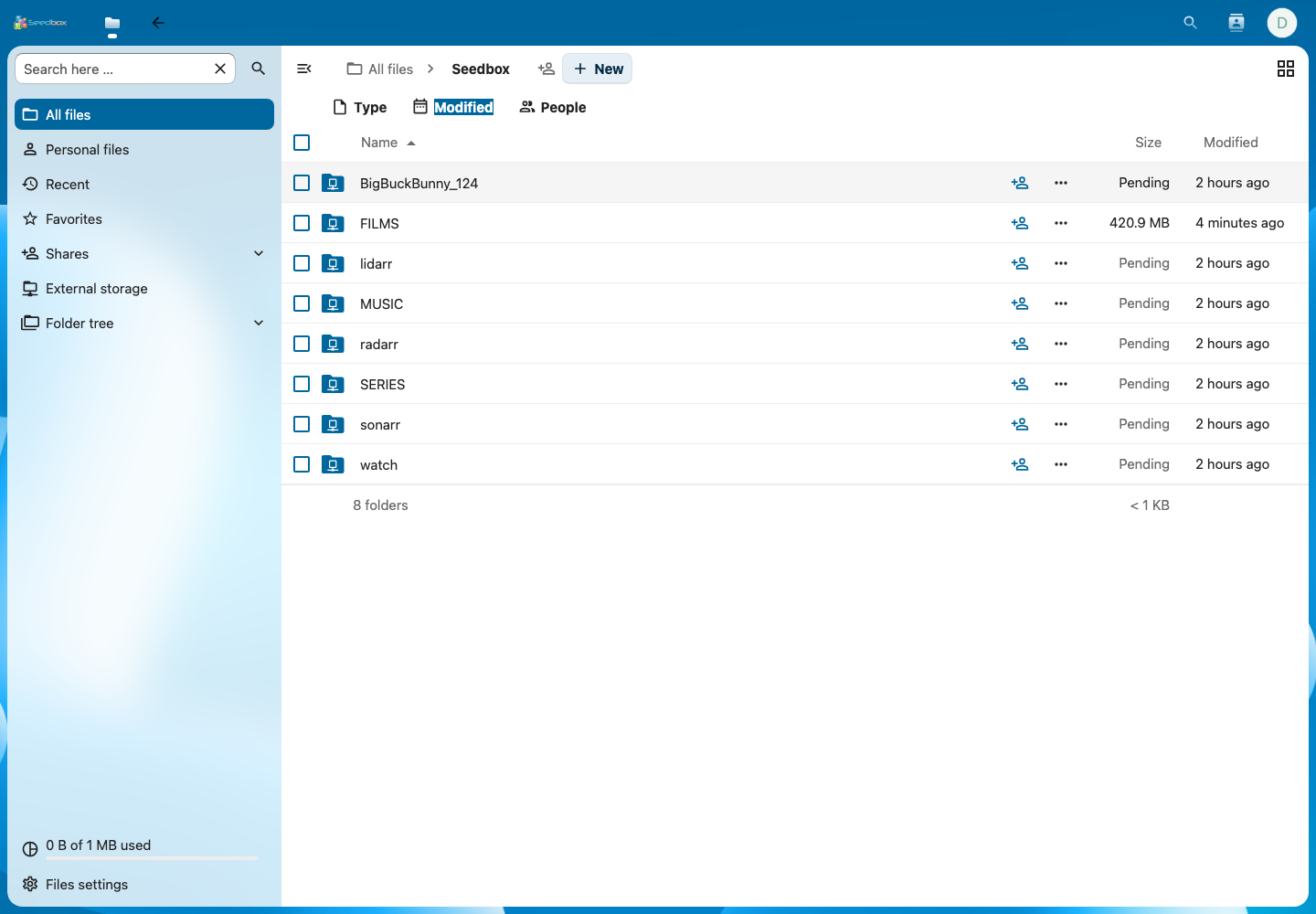Click share icon next to Seedbox breadcrumb

pos(547,69)
